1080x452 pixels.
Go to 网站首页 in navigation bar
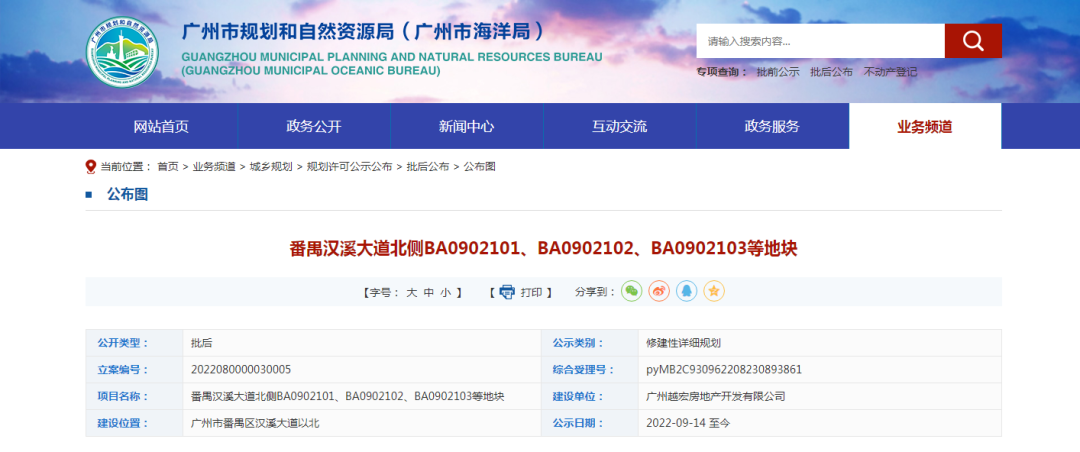click(161, 126)
